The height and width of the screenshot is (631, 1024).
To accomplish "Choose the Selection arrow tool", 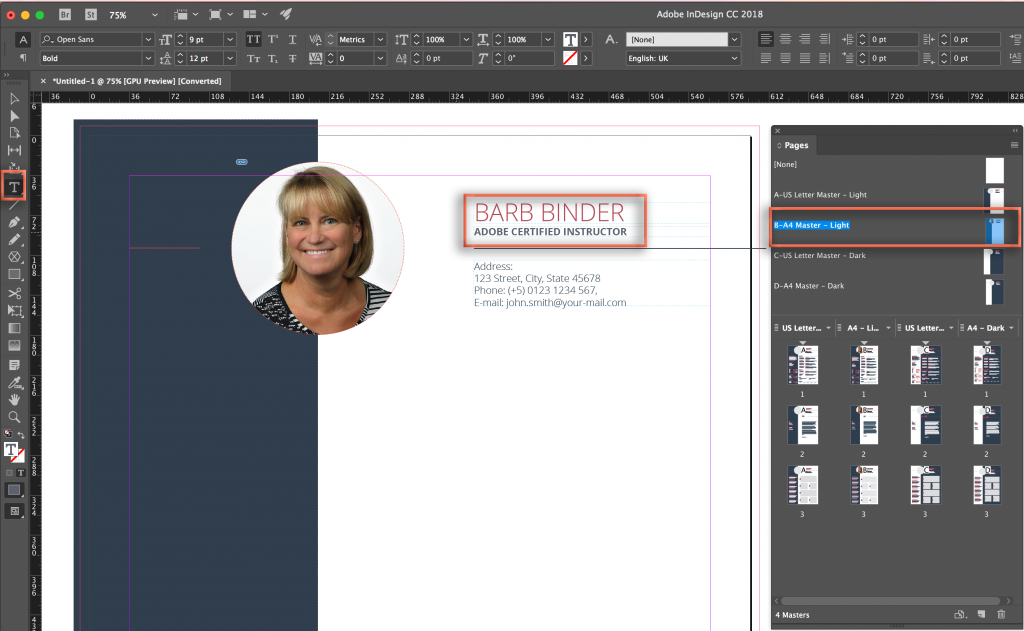I will point(14,98).
